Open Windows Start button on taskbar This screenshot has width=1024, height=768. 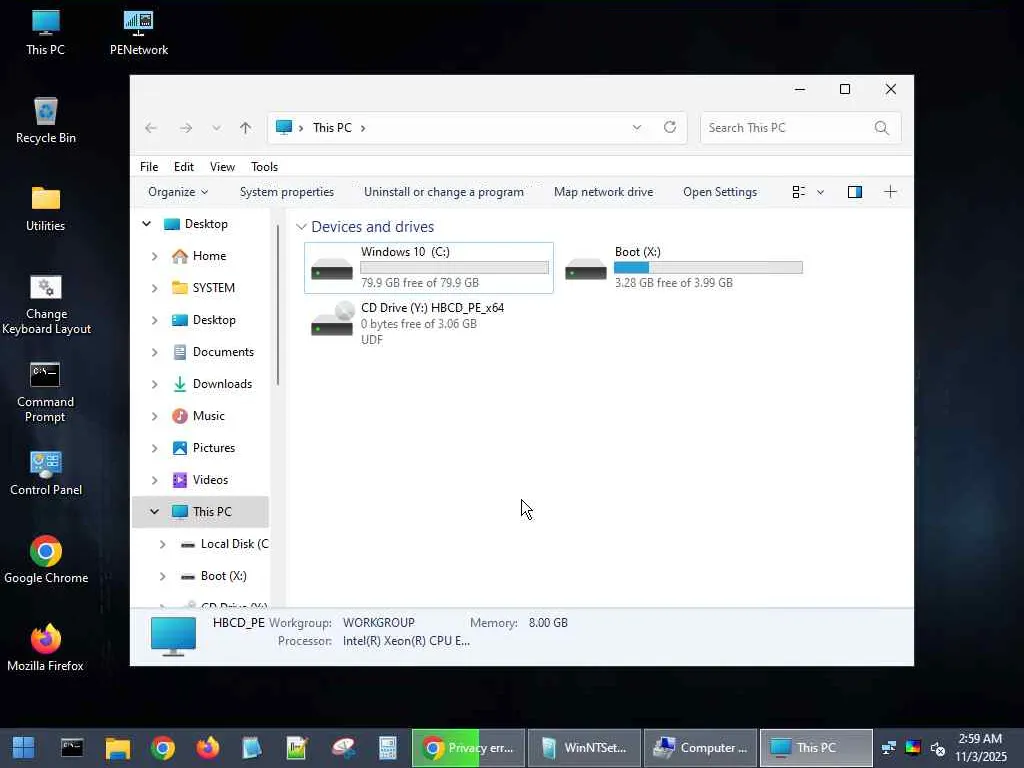(x=24, y=748)
